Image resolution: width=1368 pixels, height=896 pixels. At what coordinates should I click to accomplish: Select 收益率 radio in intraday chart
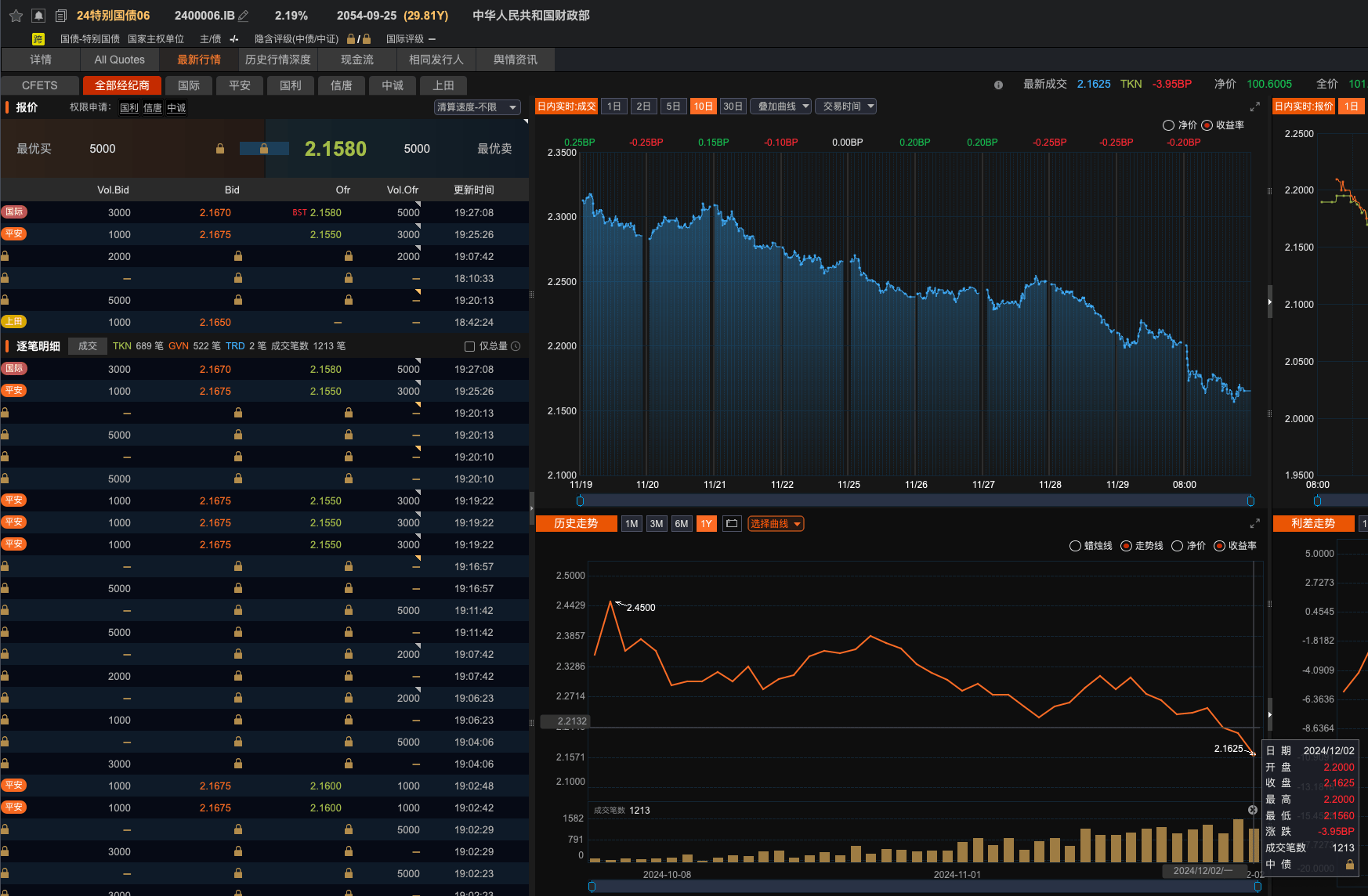tap(1207, 125)
